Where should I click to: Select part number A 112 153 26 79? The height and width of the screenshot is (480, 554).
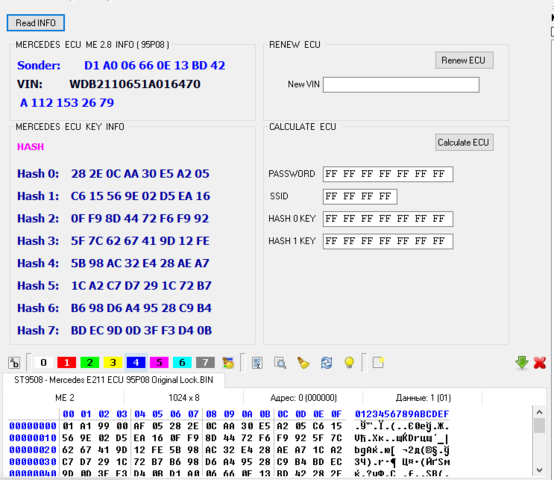pos(67,103)
